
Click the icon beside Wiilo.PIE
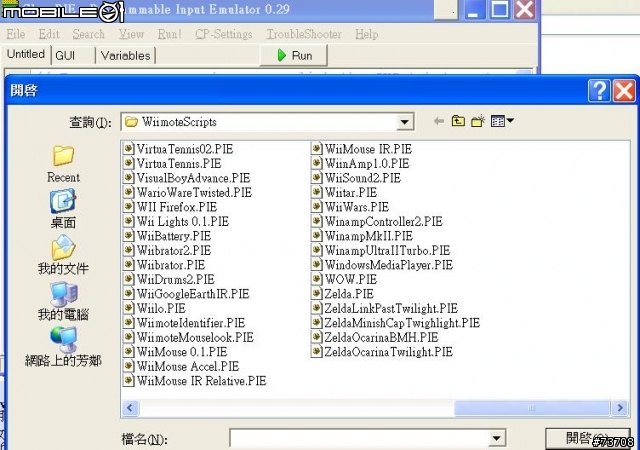[129, 308]
